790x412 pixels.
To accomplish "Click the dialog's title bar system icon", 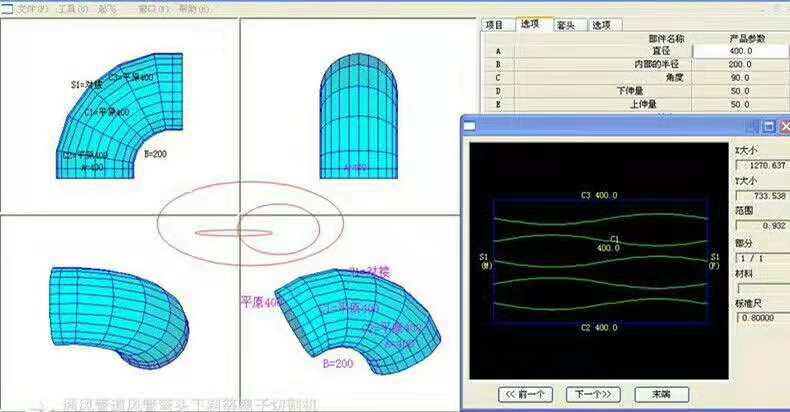I will (x=470, y=126).
